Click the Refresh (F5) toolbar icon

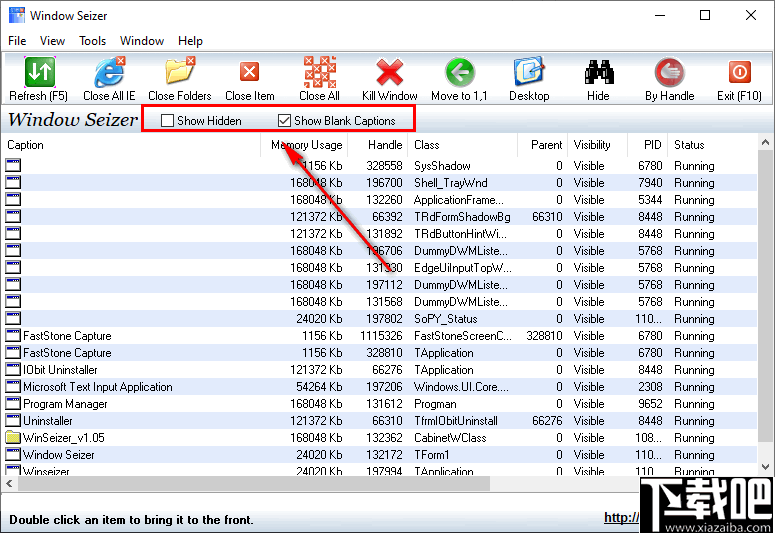(40, 72)
